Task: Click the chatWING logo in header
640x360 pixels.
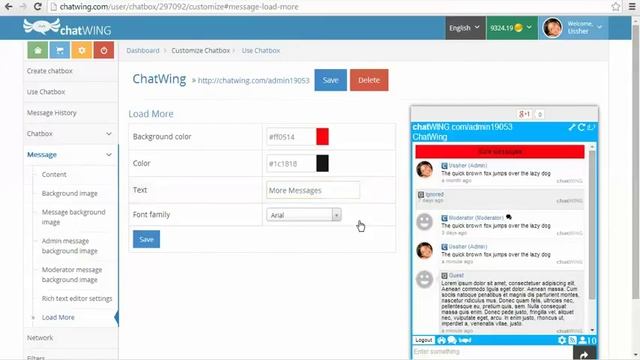Action: (x=67, y=28)
